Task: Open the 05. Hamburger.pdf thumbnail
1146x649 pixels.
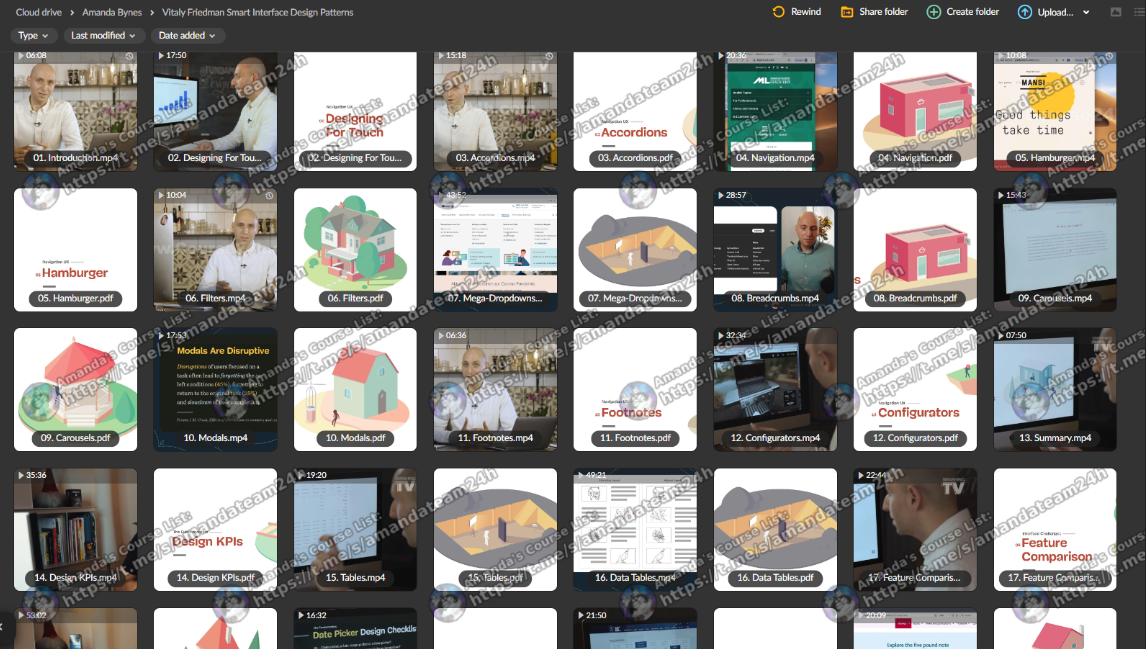Action: [75, 249]
